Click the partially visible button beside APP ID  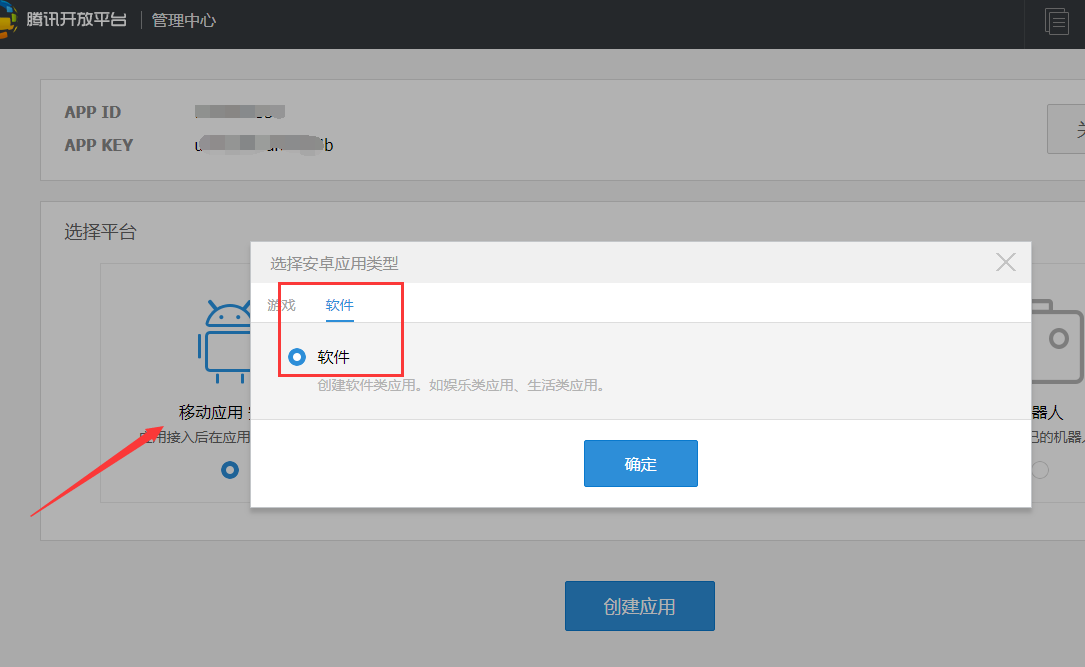click(x=1066, y=129)
